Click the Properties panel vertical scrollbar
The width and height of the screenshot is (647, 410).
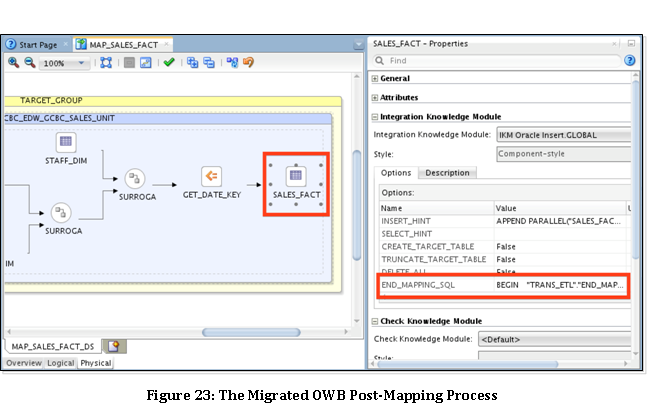635,170
